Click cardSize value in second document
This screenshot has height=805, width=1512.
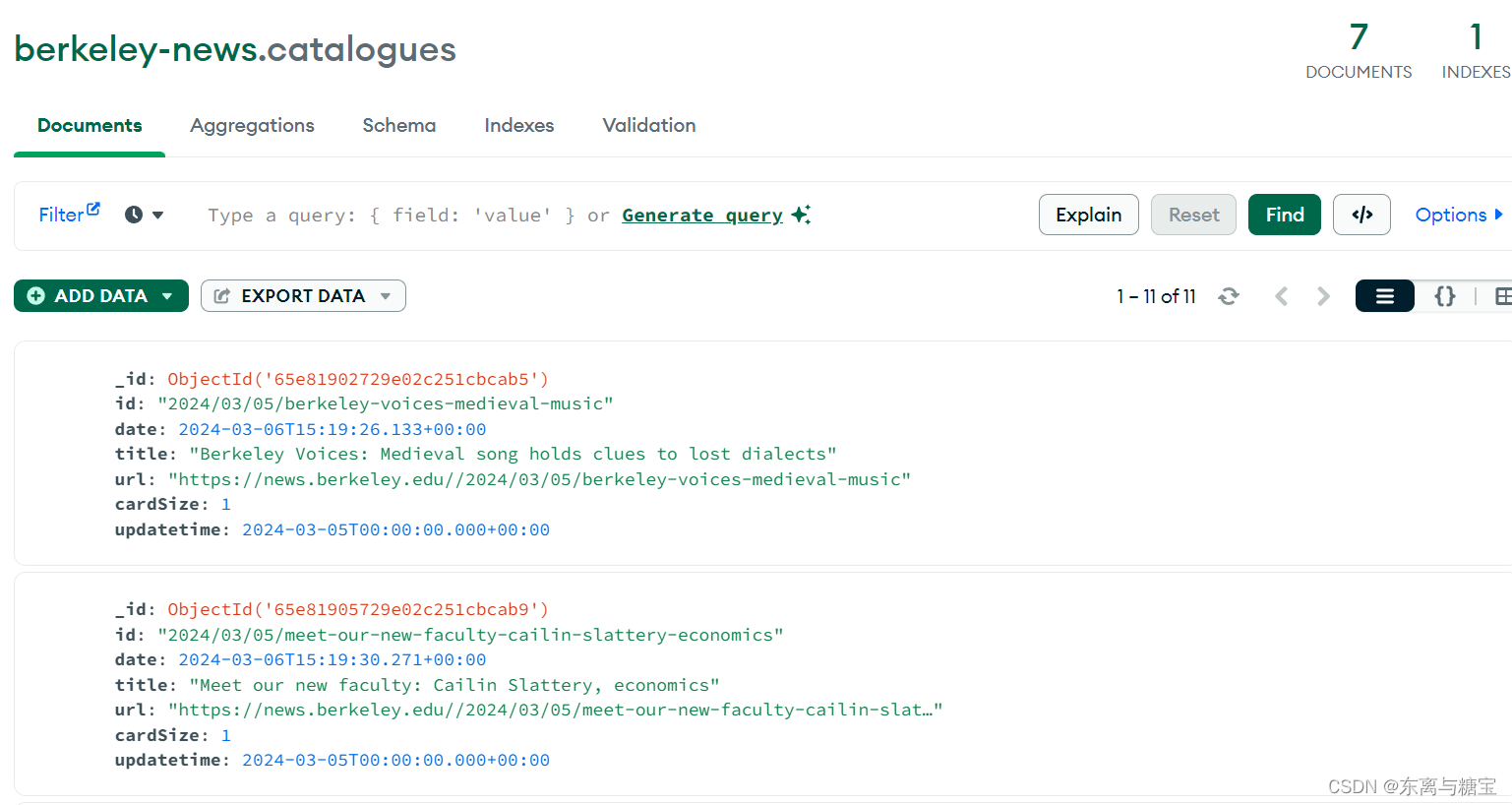pyautogui.click(x=226, y=735)
